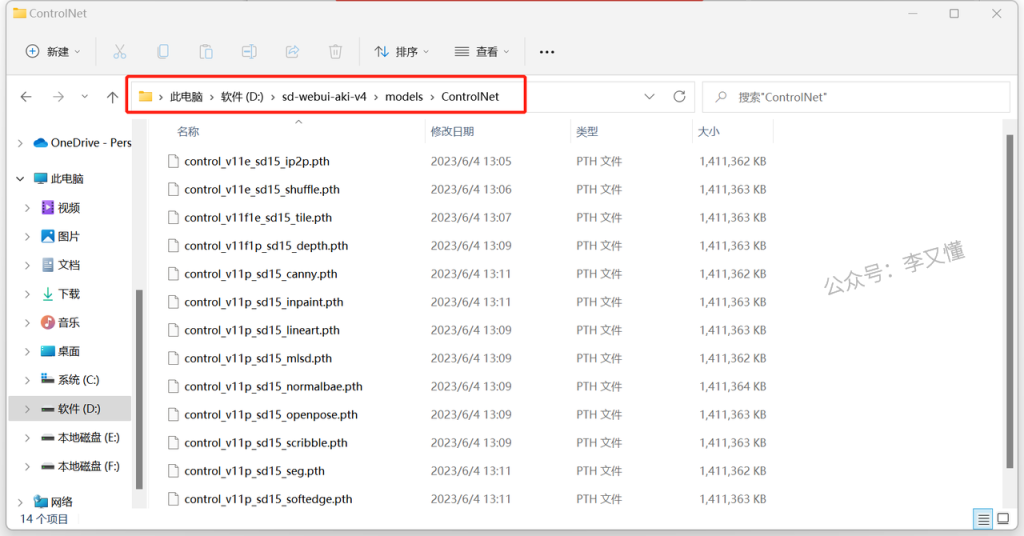Select 下载 in the sidebar
Screen dimensions: 1024x536
click(x=61, y=294)
